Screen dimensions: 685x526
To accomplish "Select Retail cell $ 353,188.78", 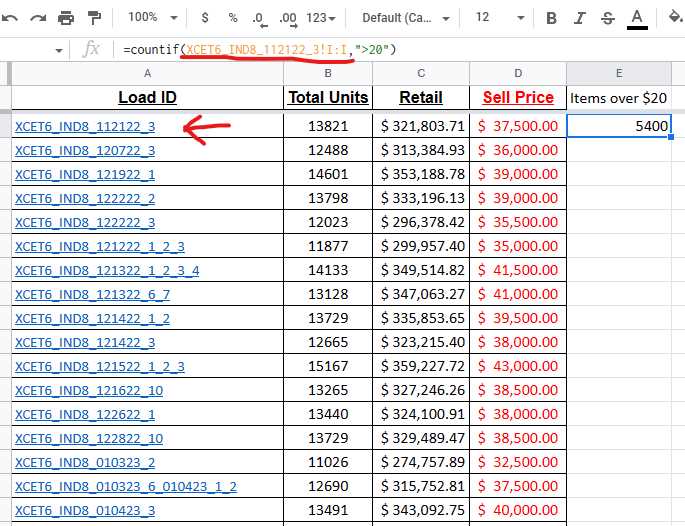I will (x=421, y=174).
